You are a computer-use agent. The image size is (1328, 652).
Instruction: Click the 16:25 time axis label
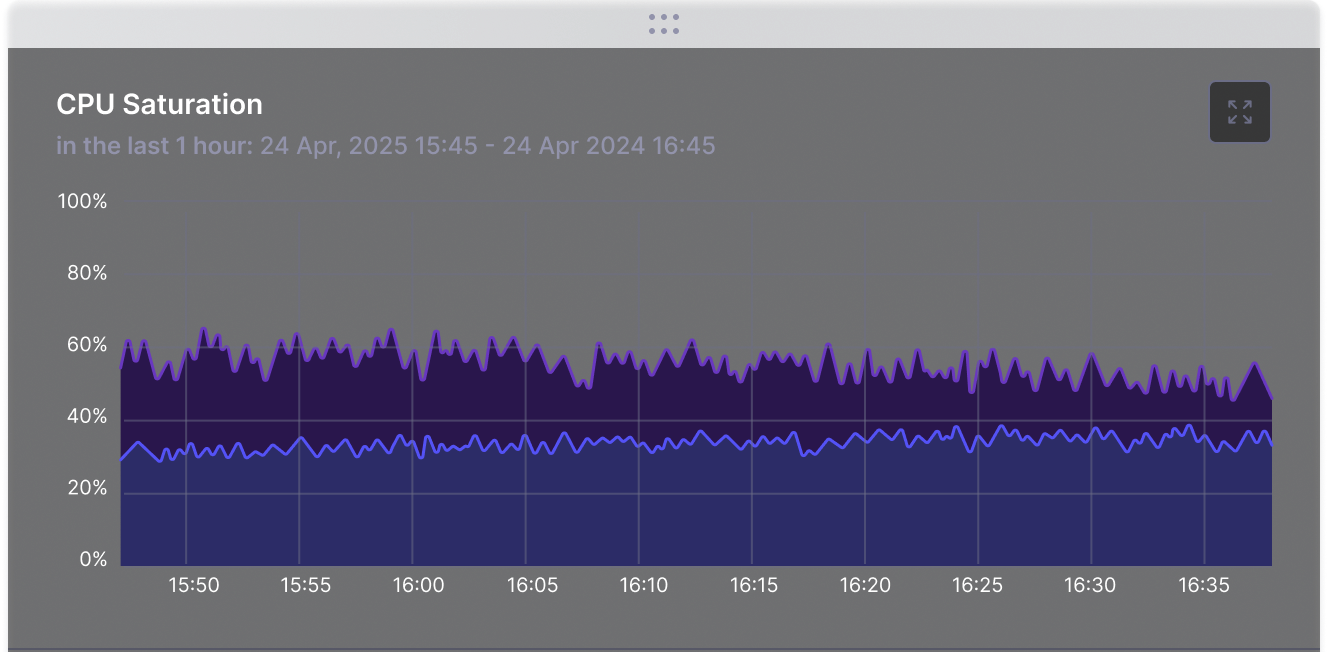coord(977,586)
